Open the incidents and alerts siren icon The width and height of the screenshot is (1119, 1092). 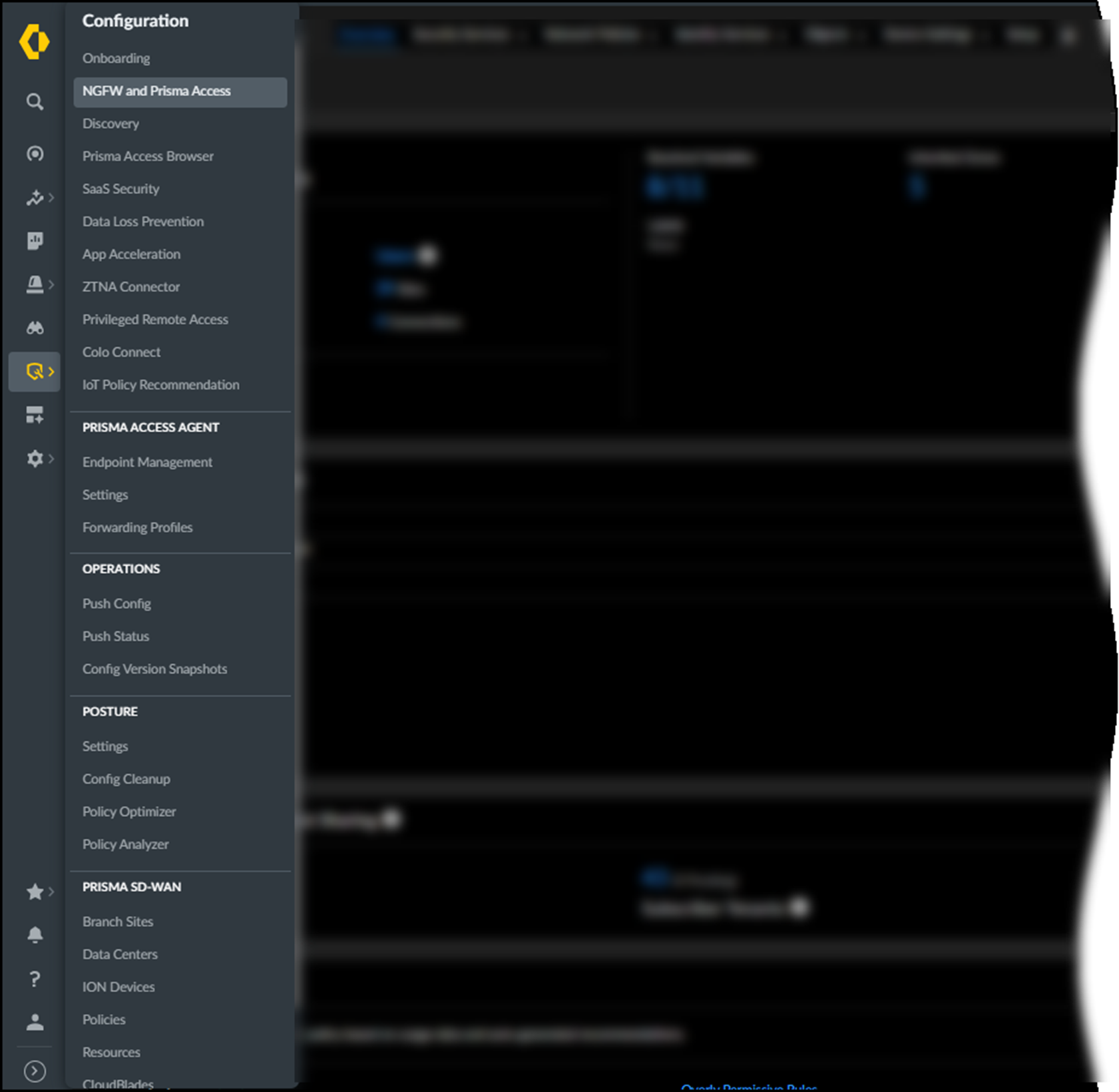(35, 284)
